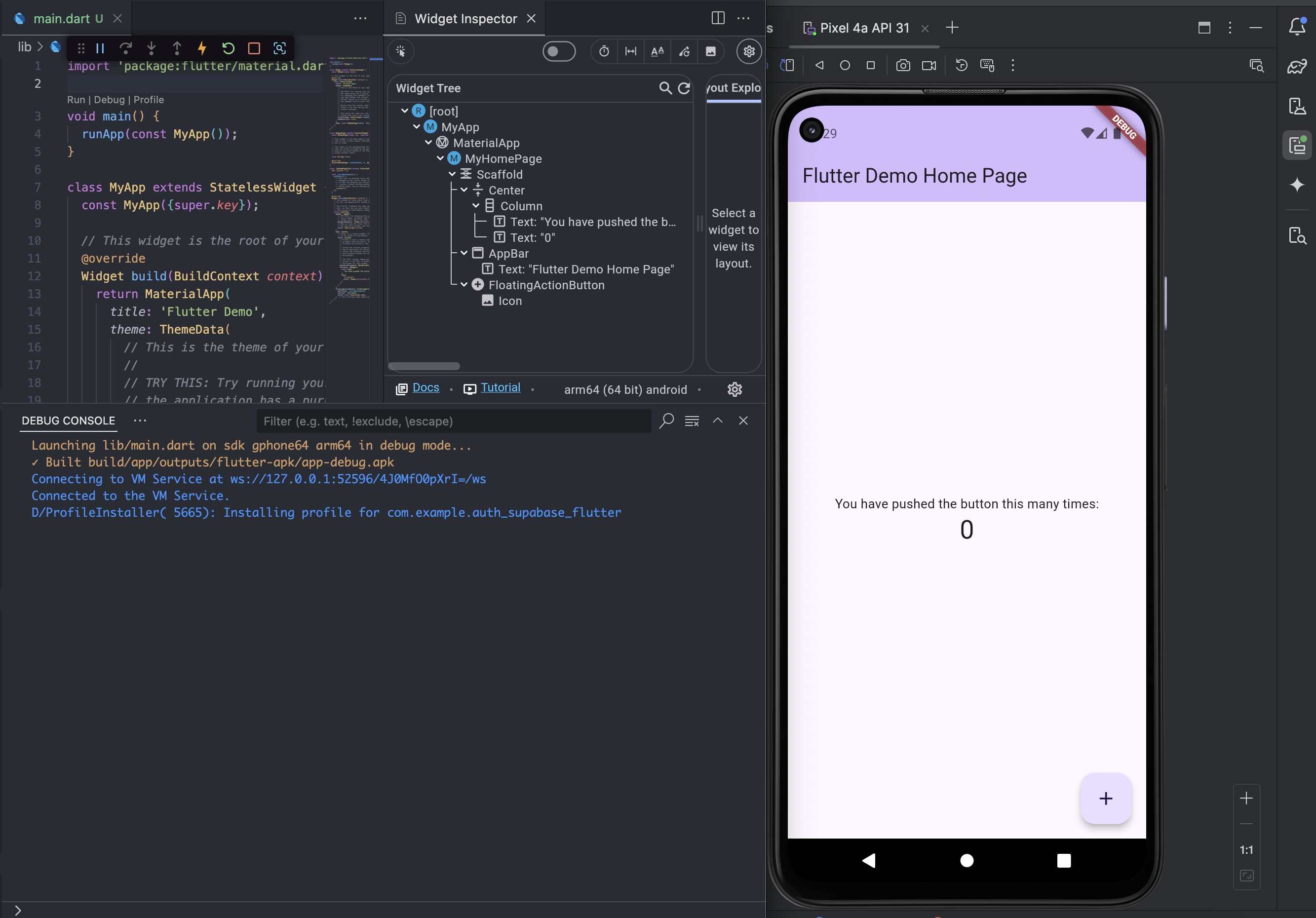This screenshot has height=918, width=1316.
Task: Select the Layout Explorer tab
Action: 734,88
